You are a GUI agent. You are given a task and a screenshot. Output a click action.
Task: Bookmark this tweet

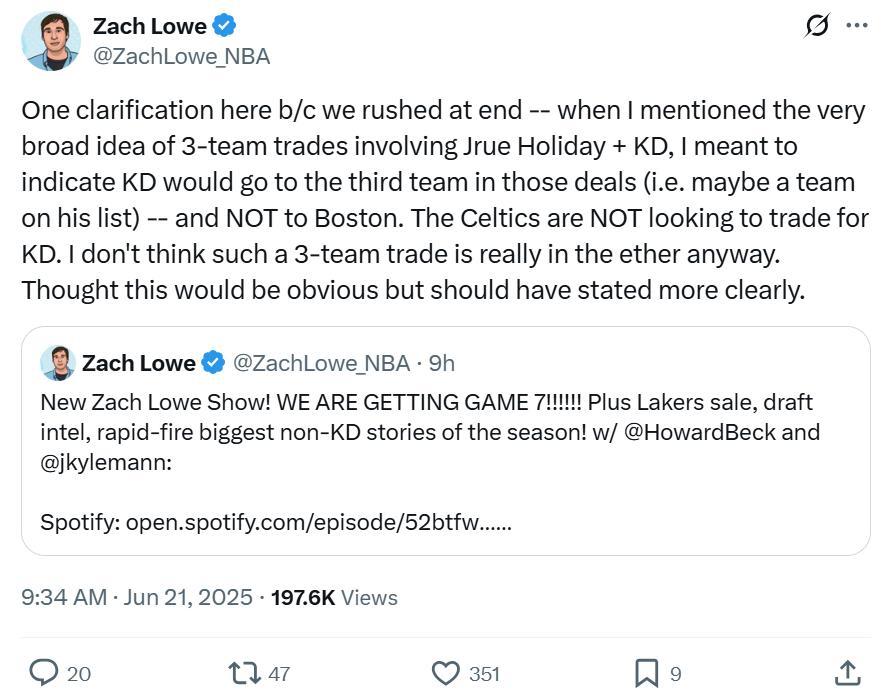click(x=646, y=673)
